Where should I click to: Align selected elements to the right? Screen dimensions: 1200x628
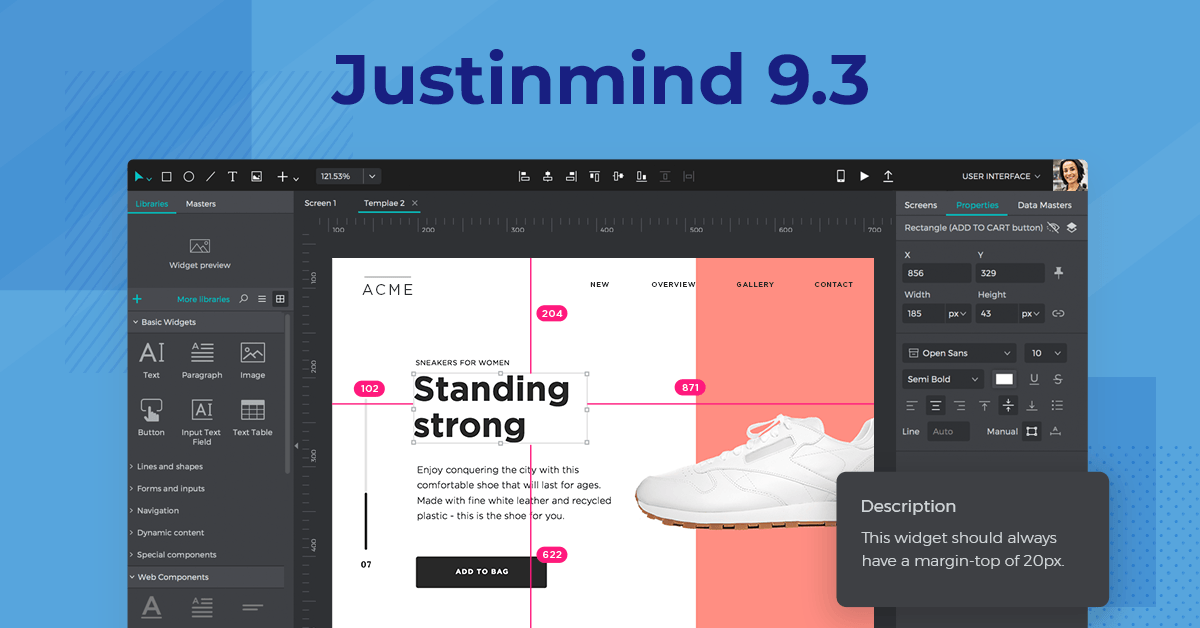tap(571, 176)
